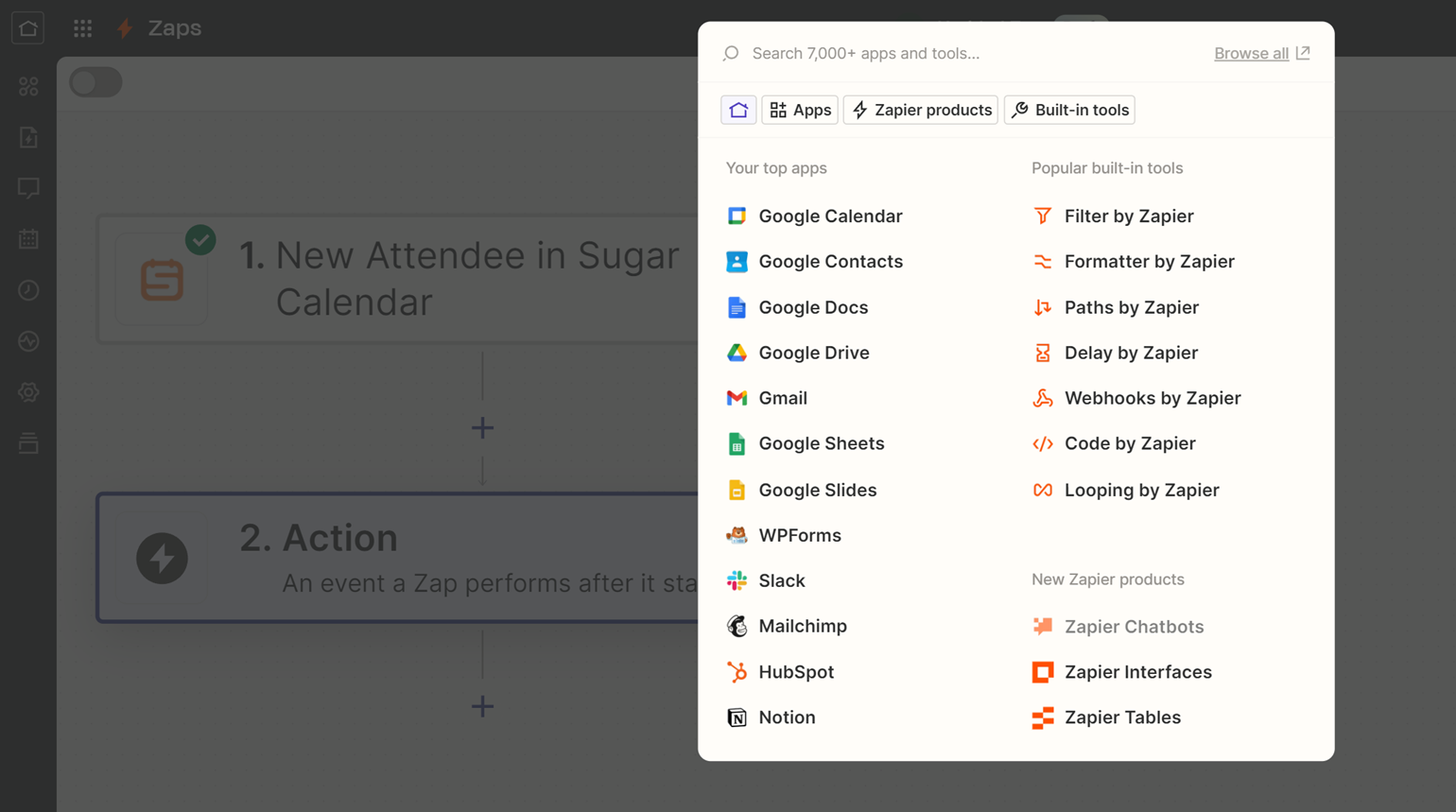1456x812 pixels.
Task: Click the Slack logo icon
Action: coord(737,580)
